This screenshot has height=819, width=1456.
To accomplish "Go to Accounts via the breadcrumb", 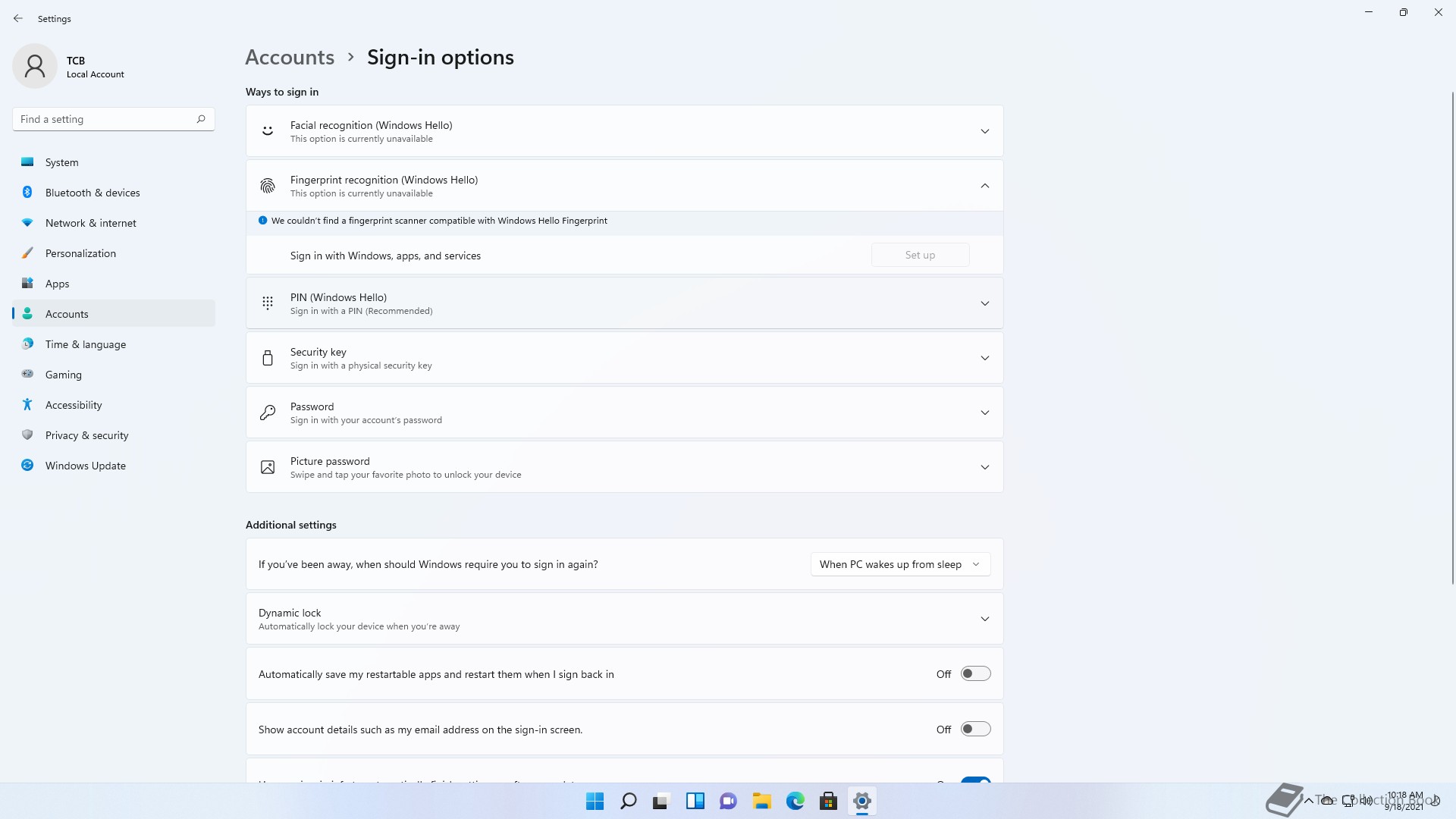I will pyautogui.click(x=290, y=57).
